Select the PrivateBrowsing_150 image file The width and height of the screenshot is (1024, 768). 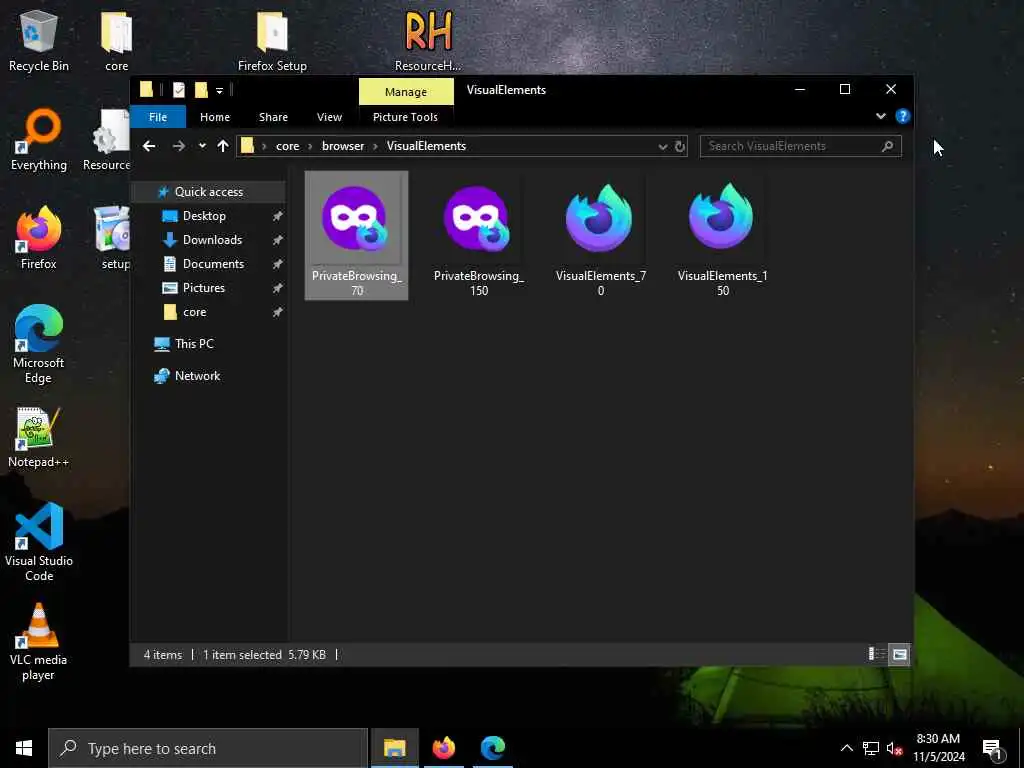479,236
